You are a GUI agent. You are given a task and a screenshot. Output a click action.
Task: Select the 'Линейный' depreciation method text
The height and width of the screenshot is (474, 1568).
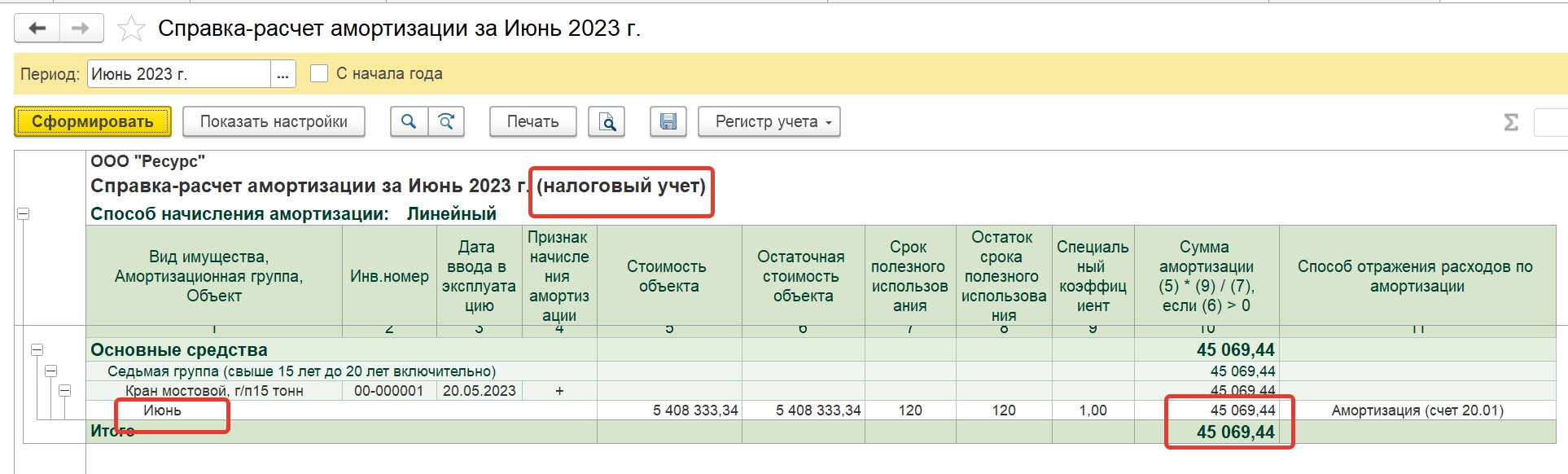(x=452, y=214)
